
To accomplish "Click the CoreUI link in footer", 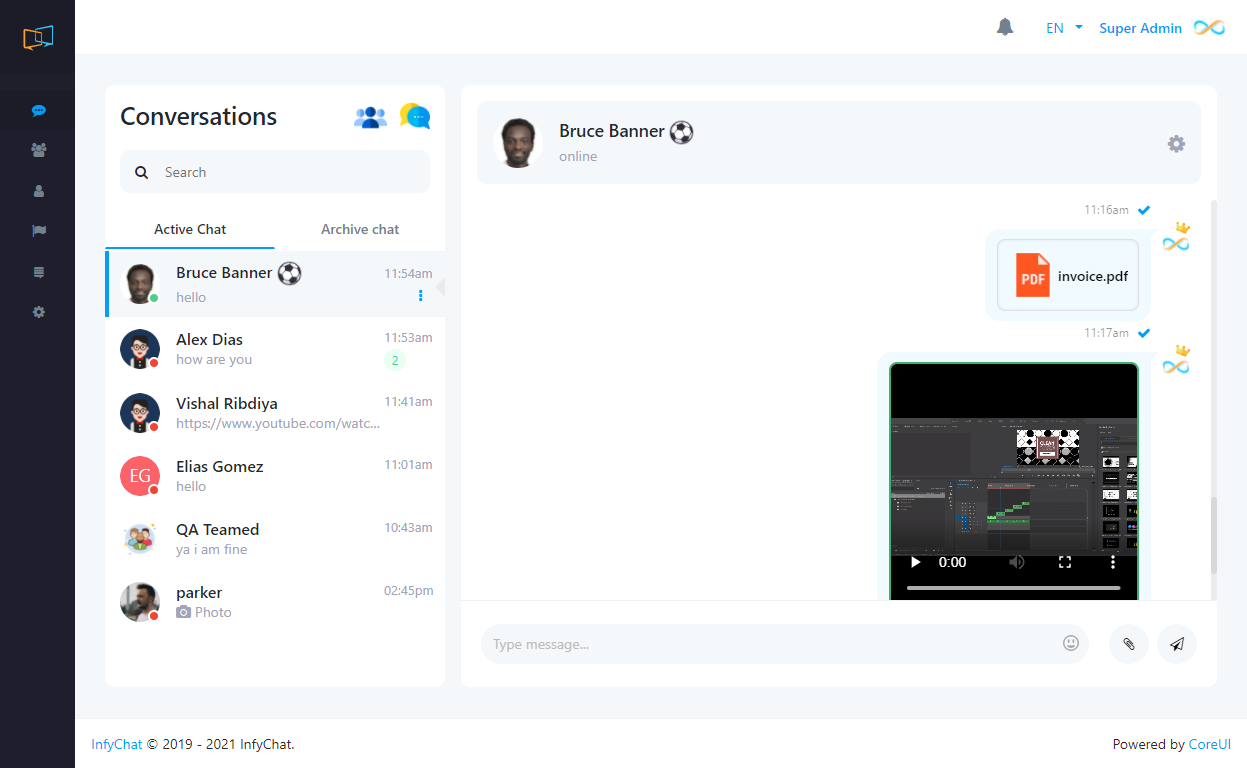I will (1209, 744).
